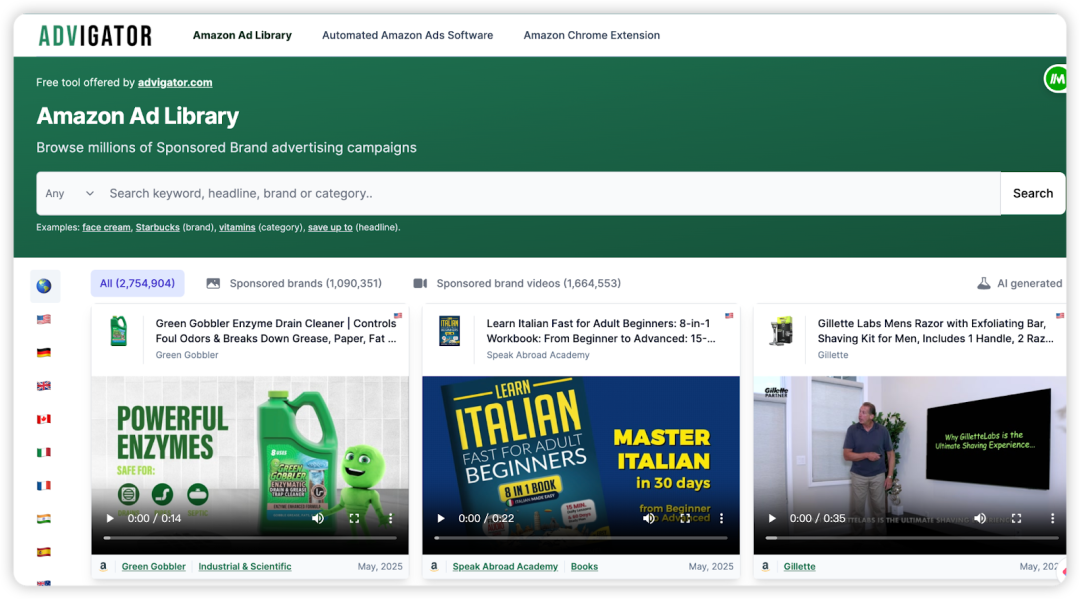
Task: Filter ads by Italy flag
Action: point(43,452)
